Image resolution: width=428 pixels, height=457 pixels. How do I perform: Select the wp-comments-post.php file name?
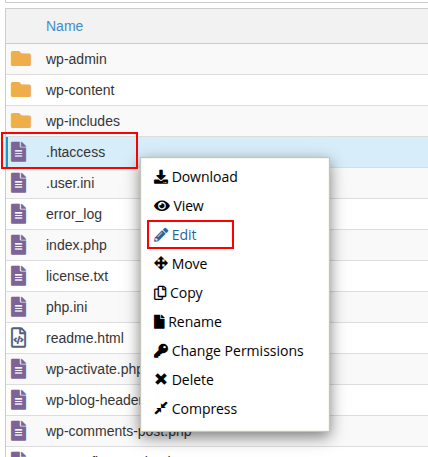(x=119, y=432)
